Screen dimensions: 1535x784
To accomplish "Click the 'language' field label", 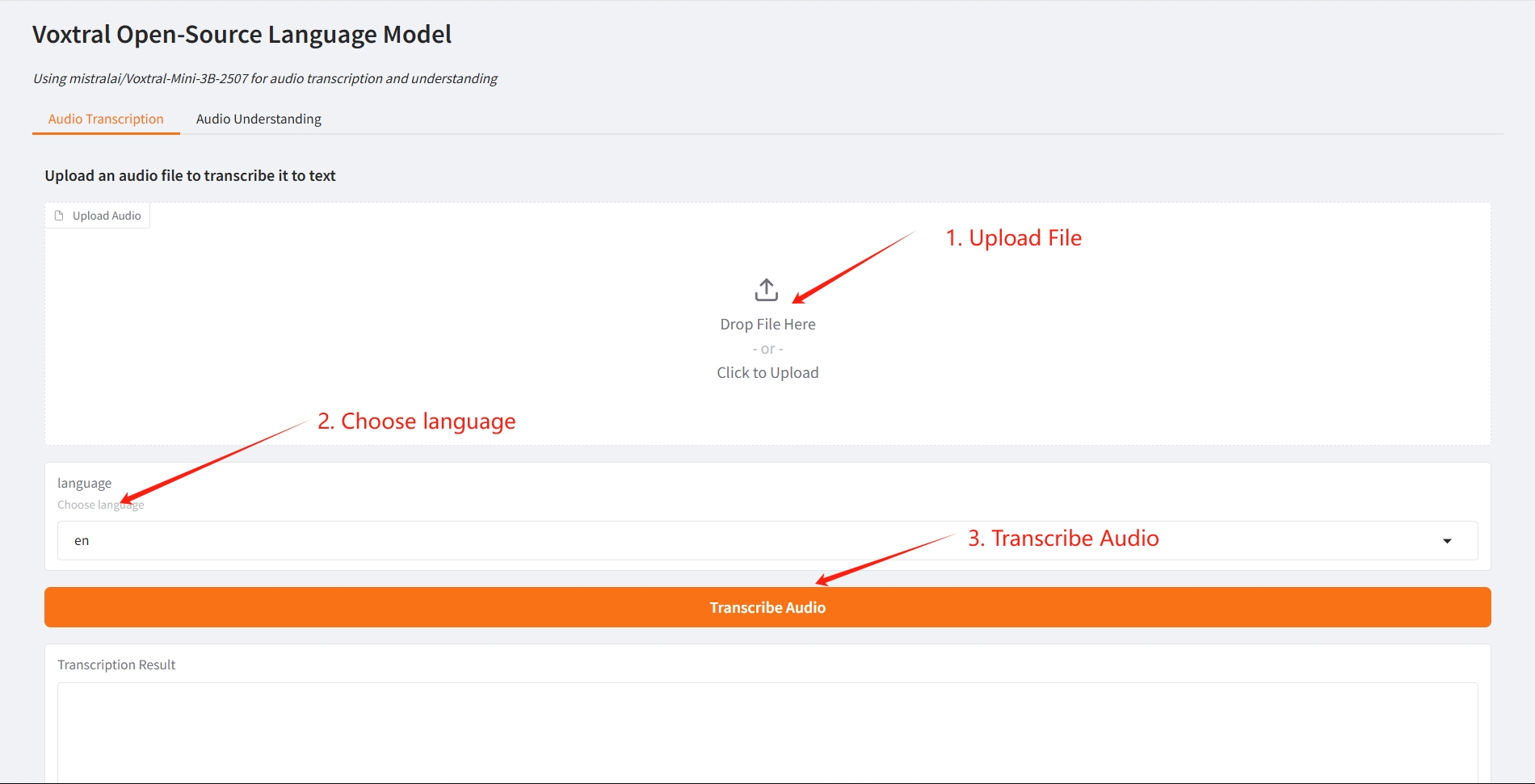I will [84, 483].
